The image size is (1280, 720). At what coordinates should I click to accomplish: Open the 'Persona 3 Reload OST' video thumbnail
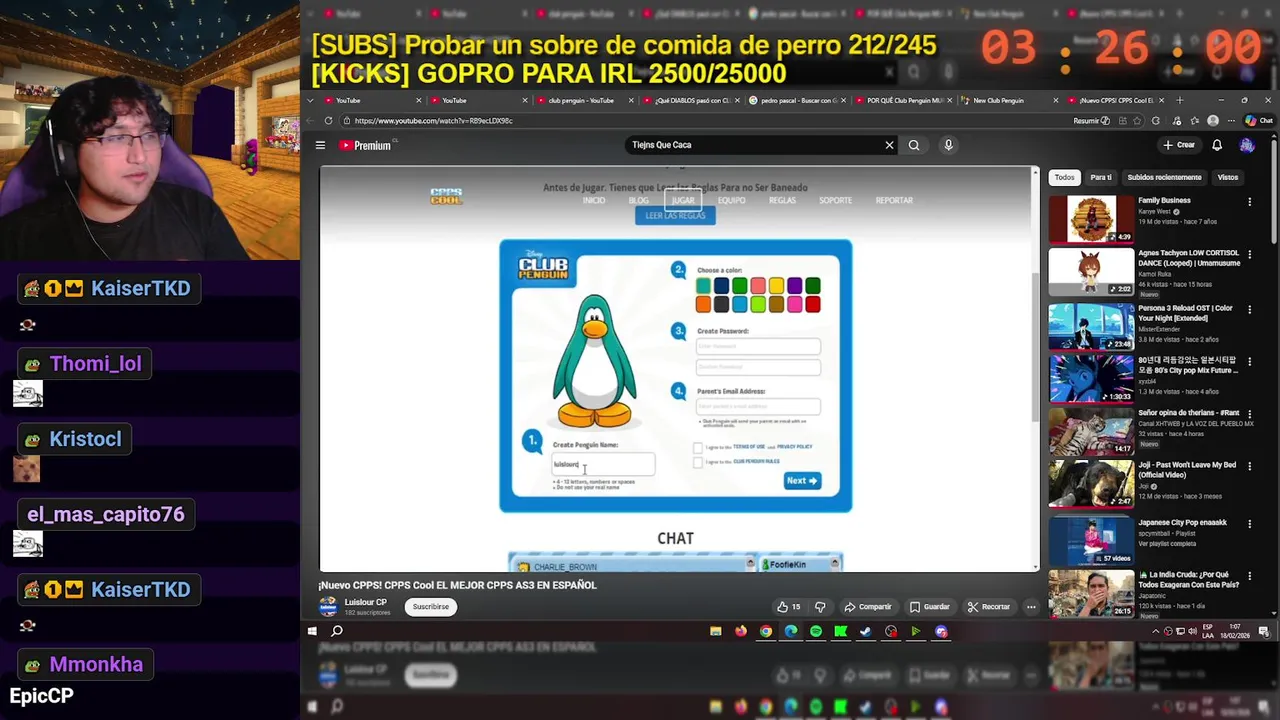click(x=1091, y=325)
